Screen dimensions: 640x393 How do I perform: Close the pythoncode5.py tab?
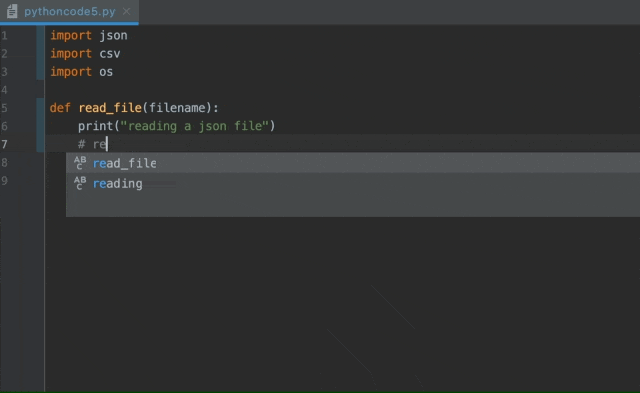tap(127, 11)
